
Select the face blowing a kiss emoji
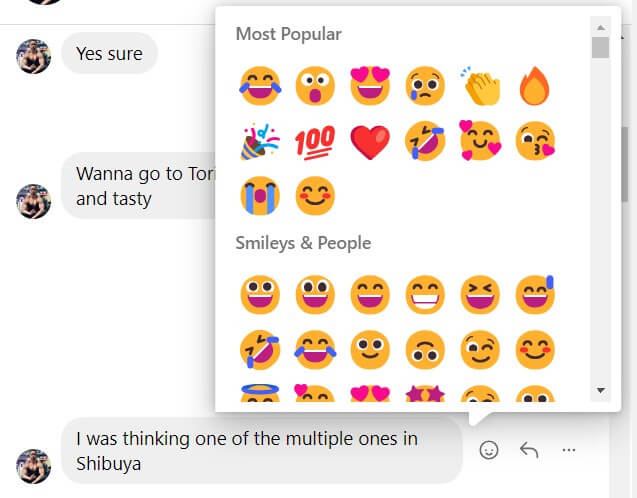click(x=534, y=141)
